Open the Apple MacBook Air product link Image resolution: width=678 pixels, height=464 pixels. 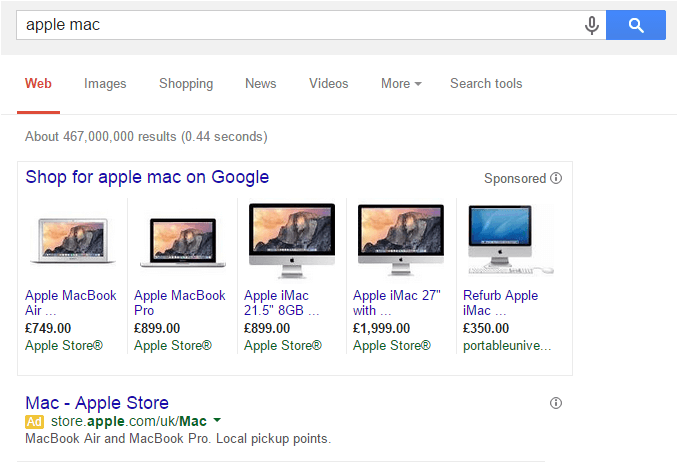tap(70, 303)
